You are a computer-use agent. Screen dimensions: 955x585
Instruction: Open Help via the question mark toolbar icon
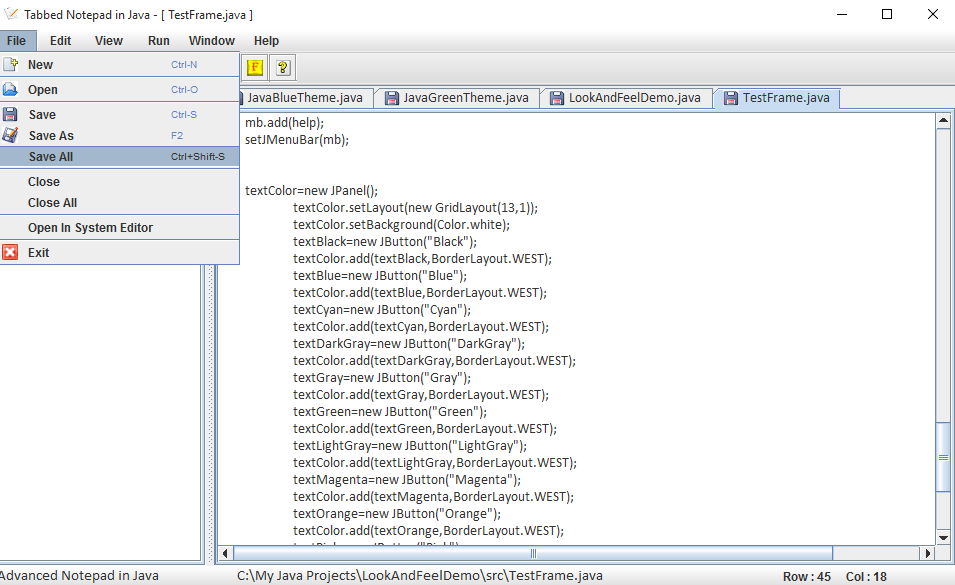click(282, 67)
